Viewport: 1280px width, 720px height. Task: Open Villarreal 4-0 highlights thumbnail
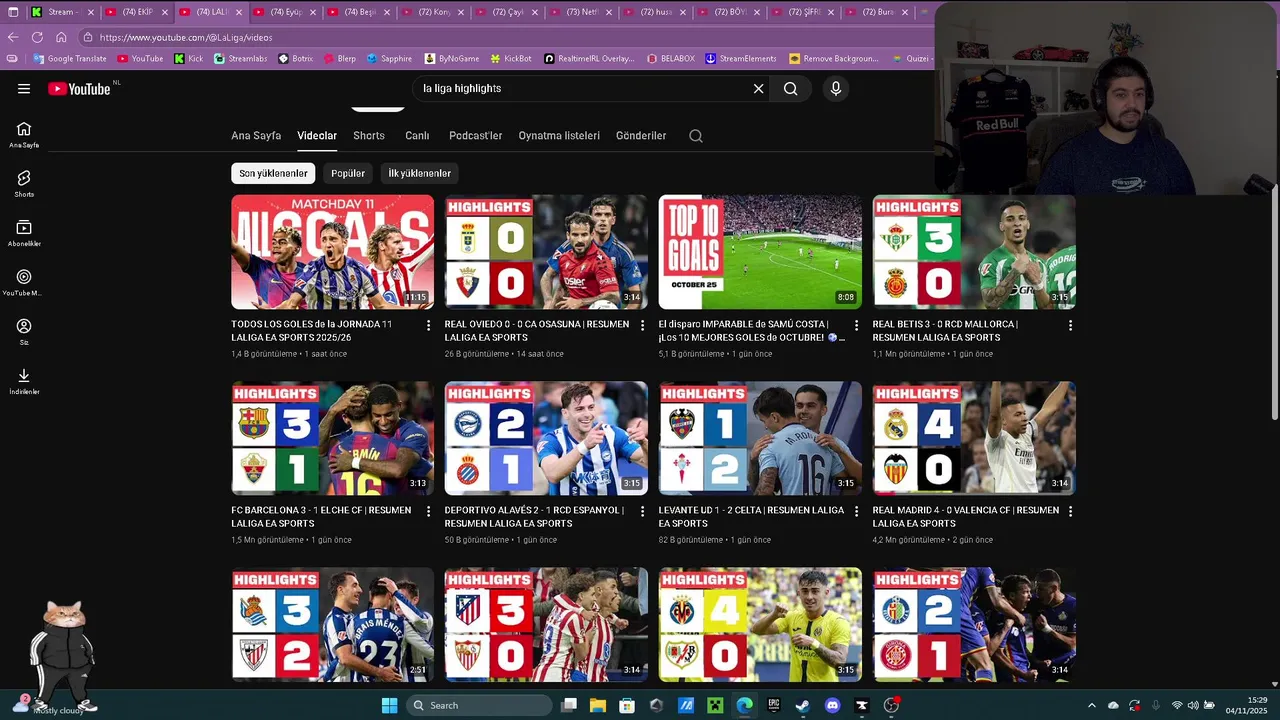point(760,624)
